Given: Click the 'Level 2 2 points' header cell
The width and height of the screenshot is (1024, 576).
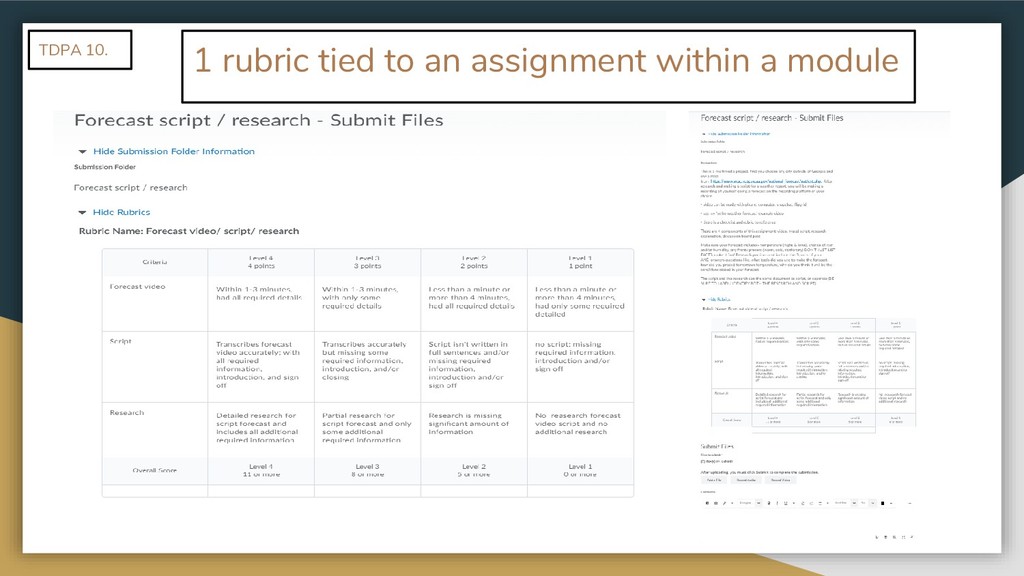Looking at the screenshot, I should point(473,263).
